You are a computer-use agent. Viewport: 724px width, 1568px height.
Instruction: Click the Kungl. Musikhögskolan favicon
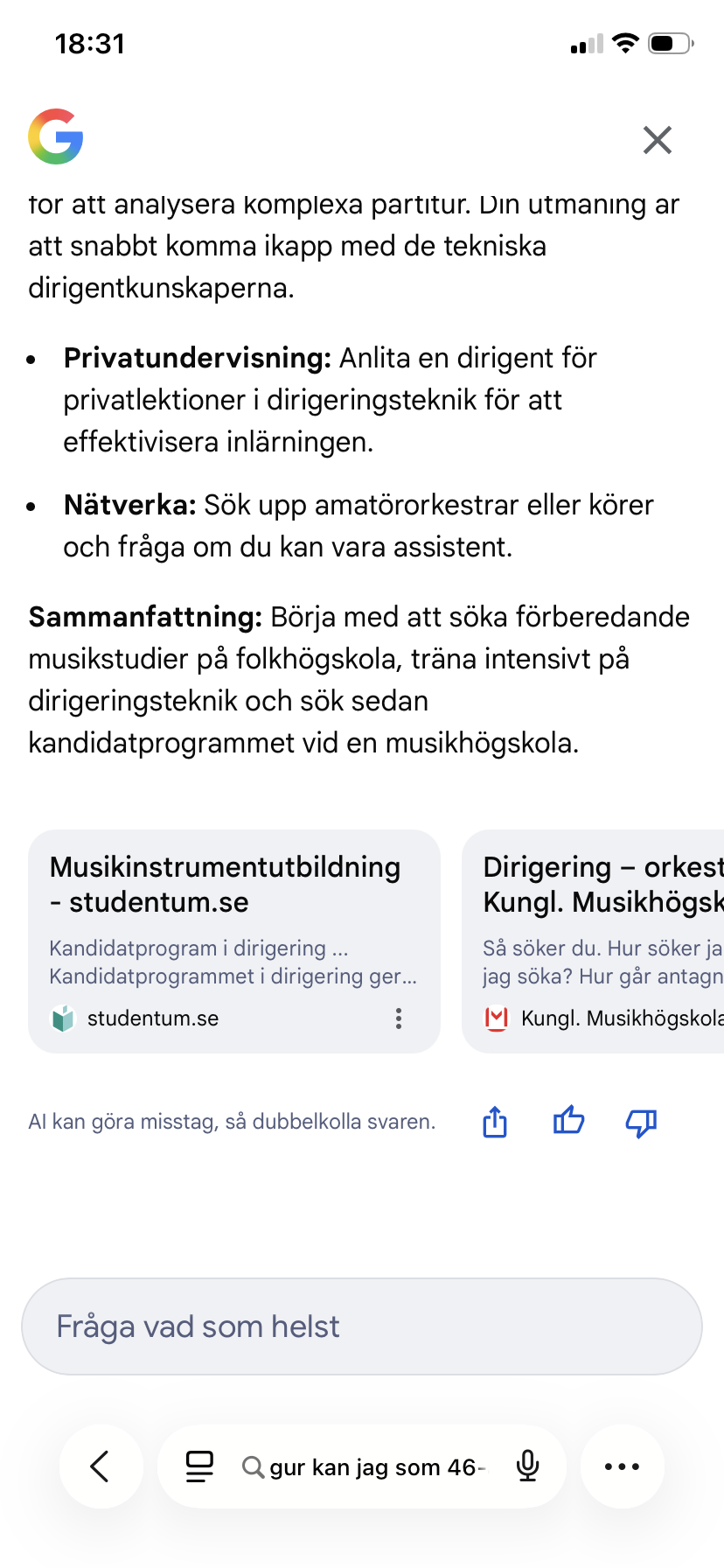click(x=497, y=1018)
